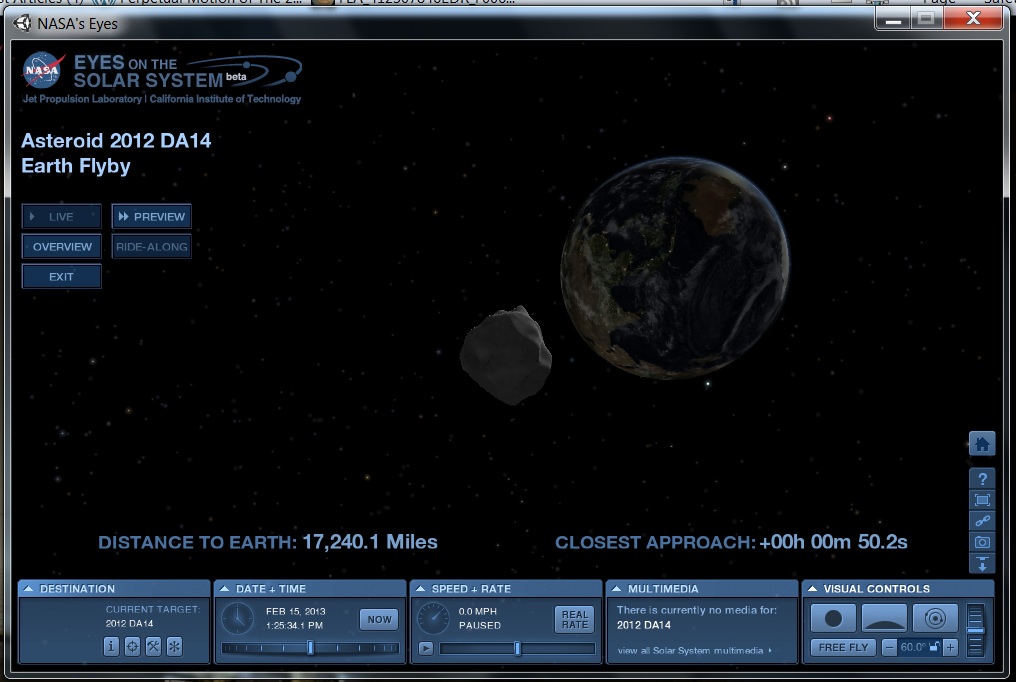The height and width of the screenshot is (682, 1016).
Task: Set time to NOW
Action: click(x=379, y=619)
